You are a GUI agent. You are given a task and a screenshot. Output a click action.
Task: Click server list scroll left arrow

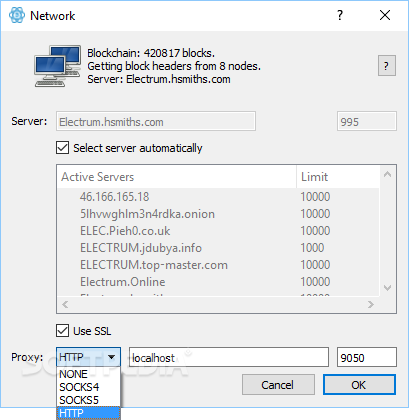(x=65, y=304)
